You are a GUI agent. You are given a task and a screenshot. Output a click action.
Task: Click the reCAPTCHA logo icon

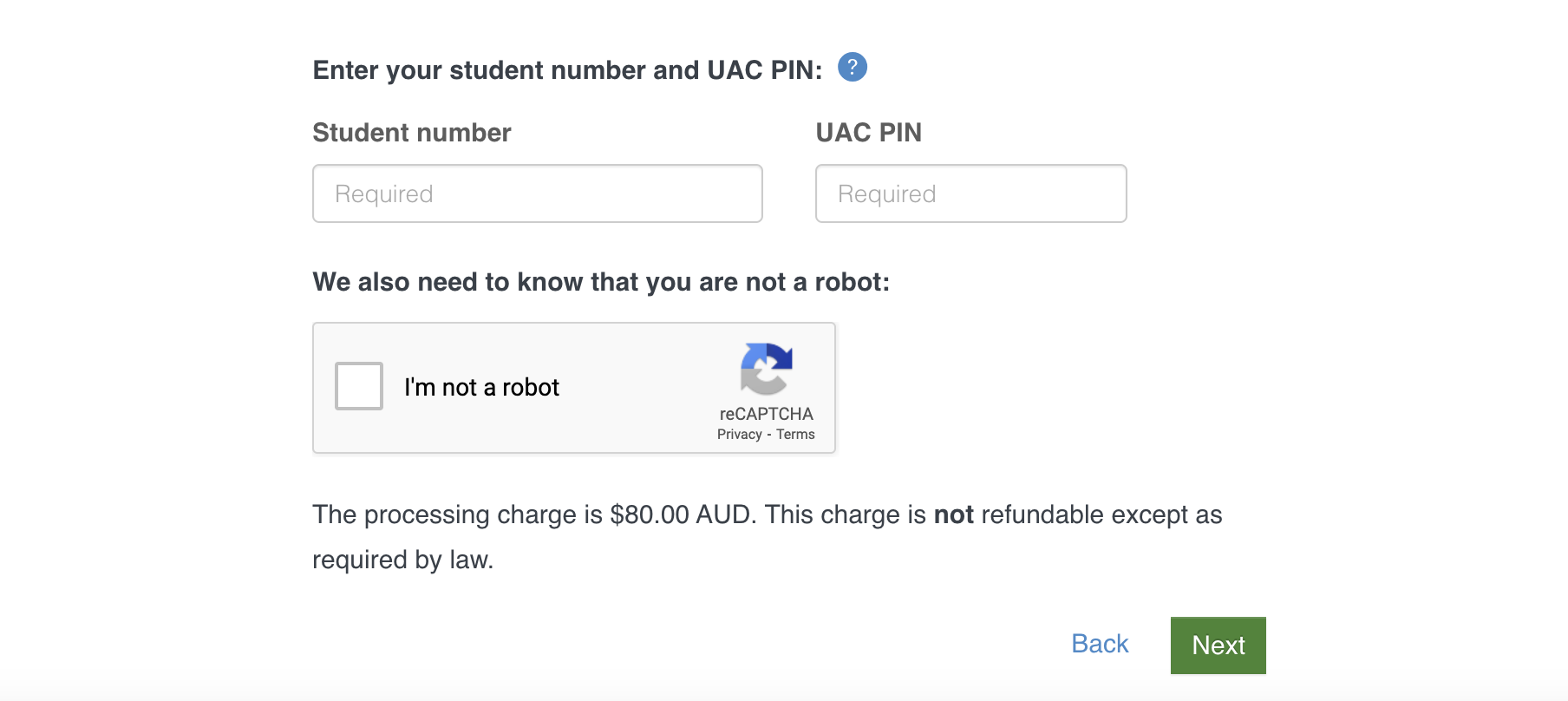pos(766,369)
